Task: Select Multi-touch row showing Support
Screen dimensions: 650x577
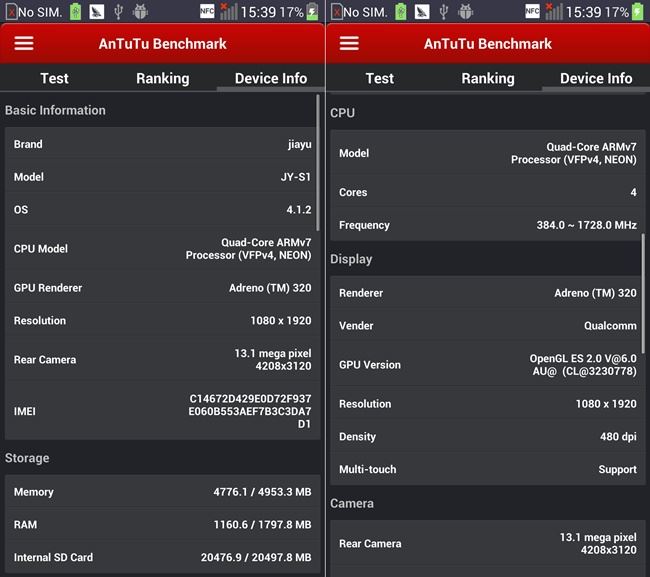Action: [x=488, y=469]
